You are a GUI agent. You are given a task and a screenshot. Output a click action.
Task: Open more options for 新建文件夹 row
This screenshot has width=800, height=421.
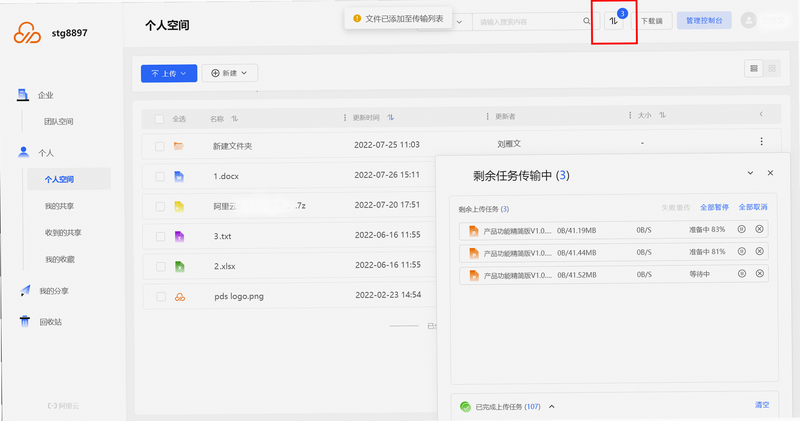pyautogui.click(x=761, y=141)
